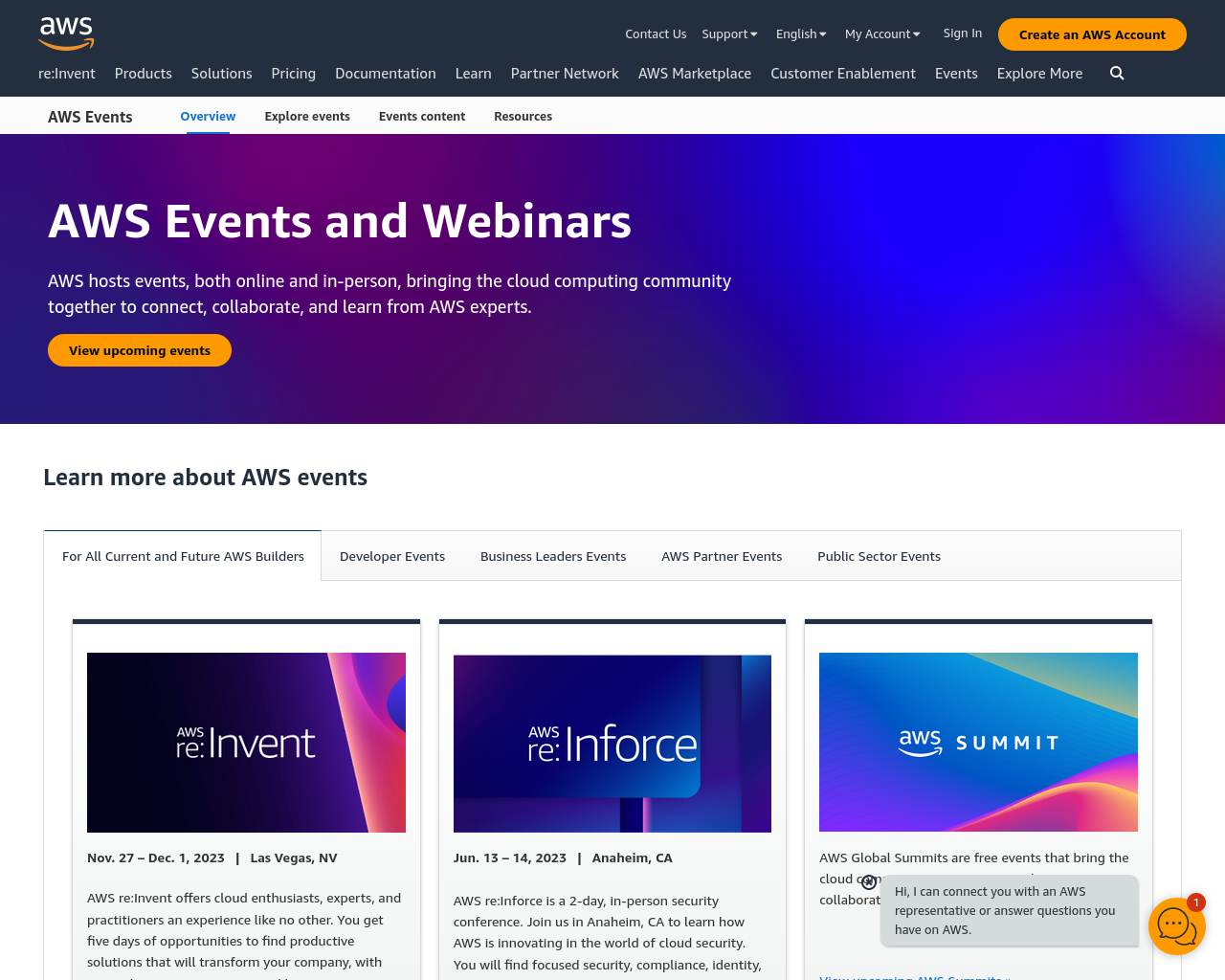Select the Resources sub-navigation tab
Image resolution: width=1225 pixels, height=980 pixels.
coord(523,116)
